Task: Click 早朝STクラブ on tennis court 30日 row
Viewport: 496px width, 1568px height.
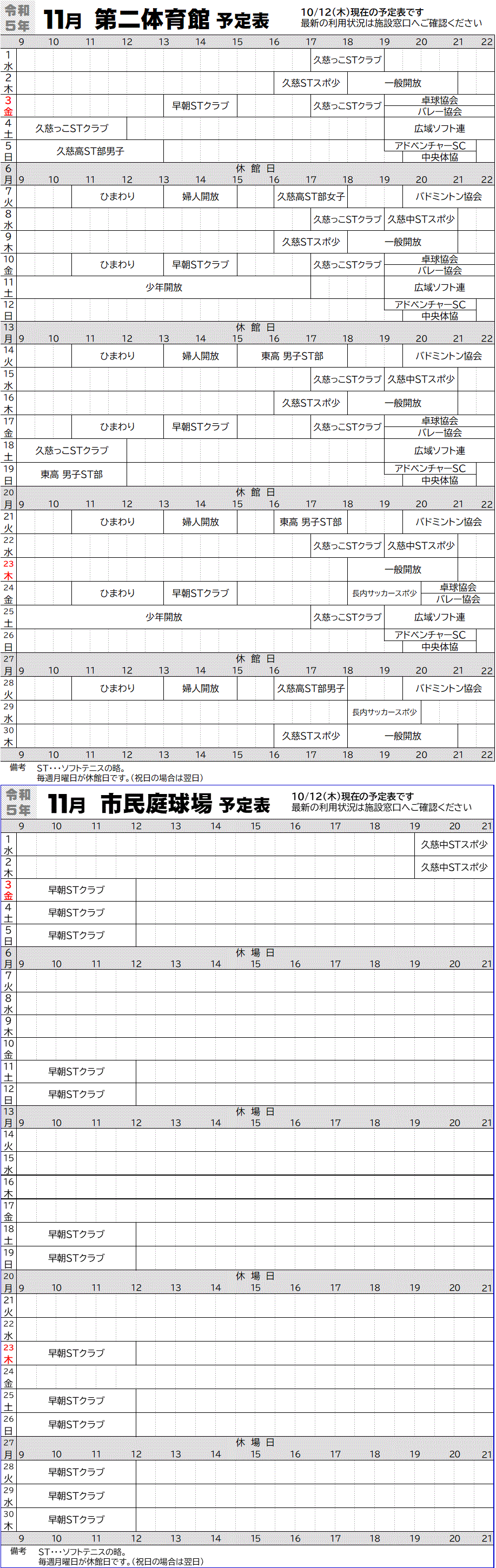Action: [77, 1519]
